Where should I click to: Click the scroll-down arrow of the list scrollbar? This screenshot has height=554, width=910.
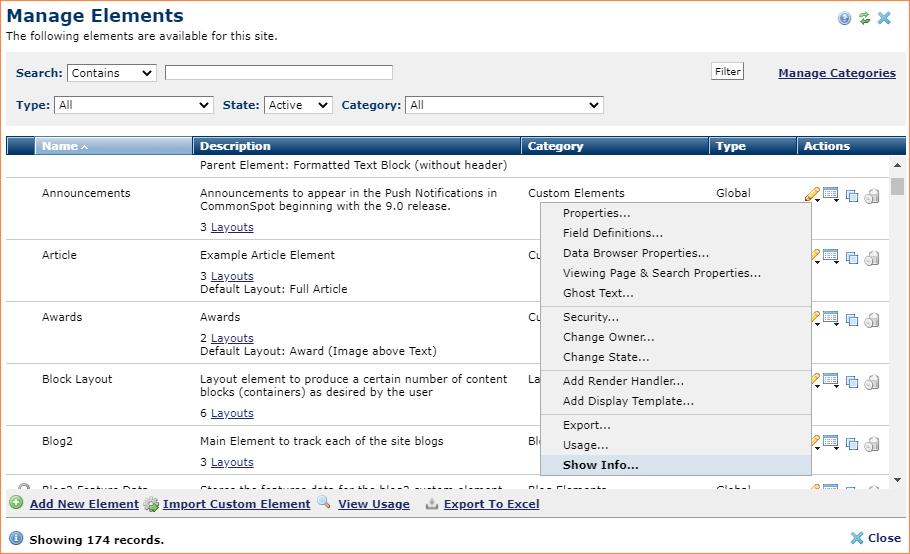tap(897, 480)
